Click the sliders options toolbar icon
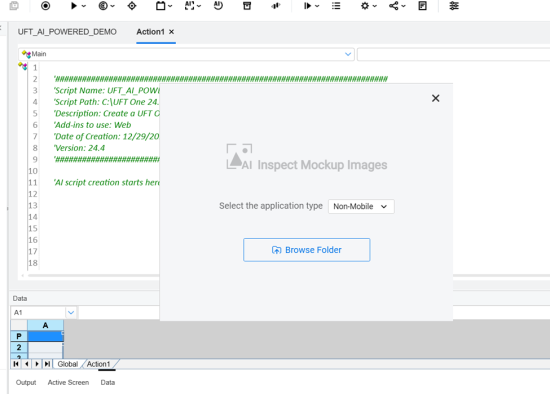The height and width of the screenshot is (394, 550). coord(454,6)
